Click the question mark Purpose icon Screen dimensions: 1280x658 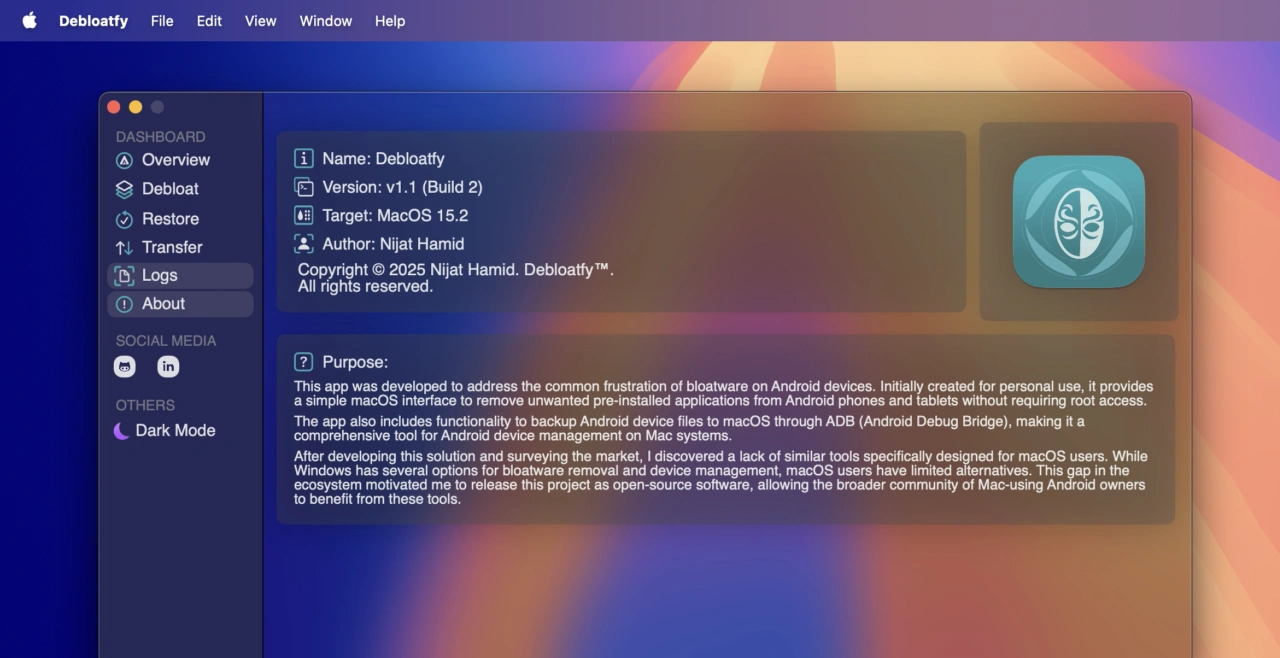(304, 362)
